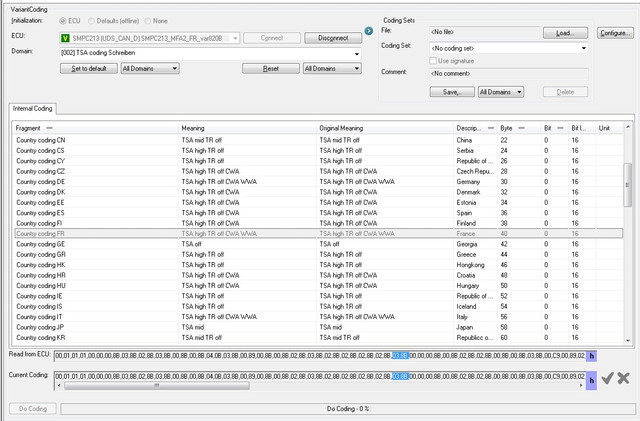Viewport: 640px width, 421px height.
Task: Click the Bit column filter dash icon
Action: pos(560,128)
